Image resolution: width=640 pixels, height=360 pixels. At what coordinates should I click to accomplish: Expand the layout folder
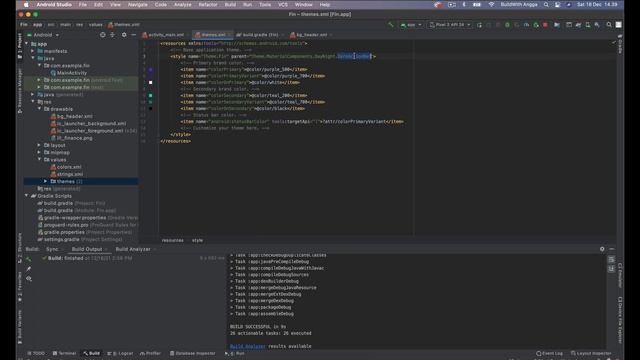pos(40,145)
